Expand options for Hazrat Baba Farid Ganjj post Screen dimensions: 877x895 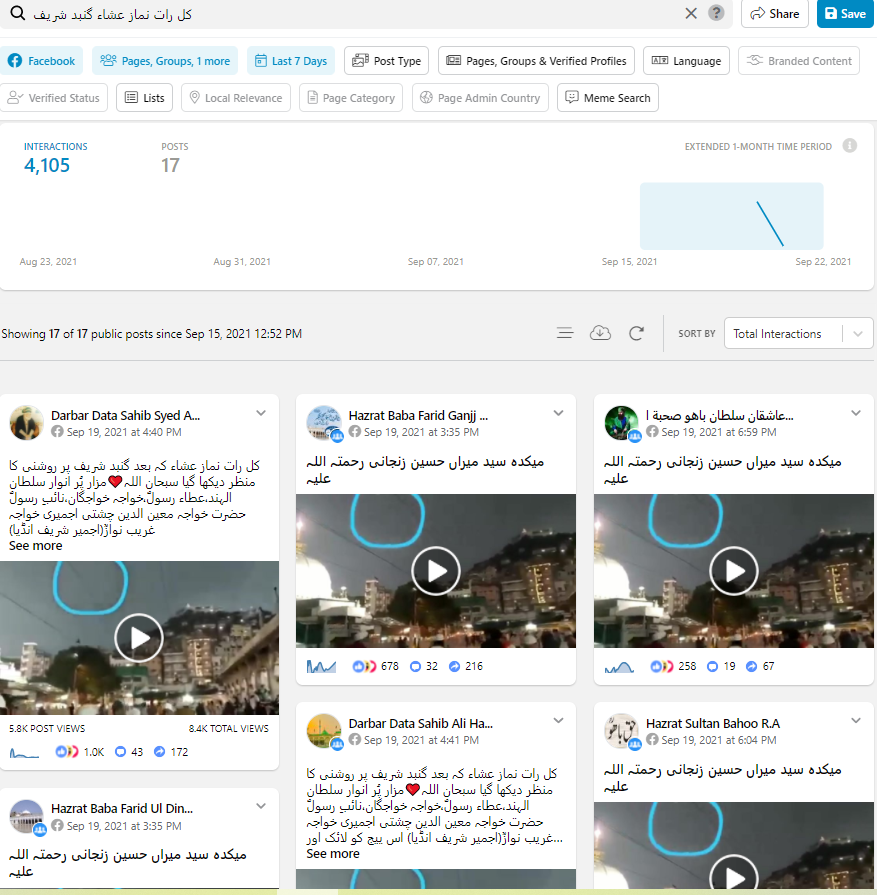pyautogui.click(x=559, y=412)
